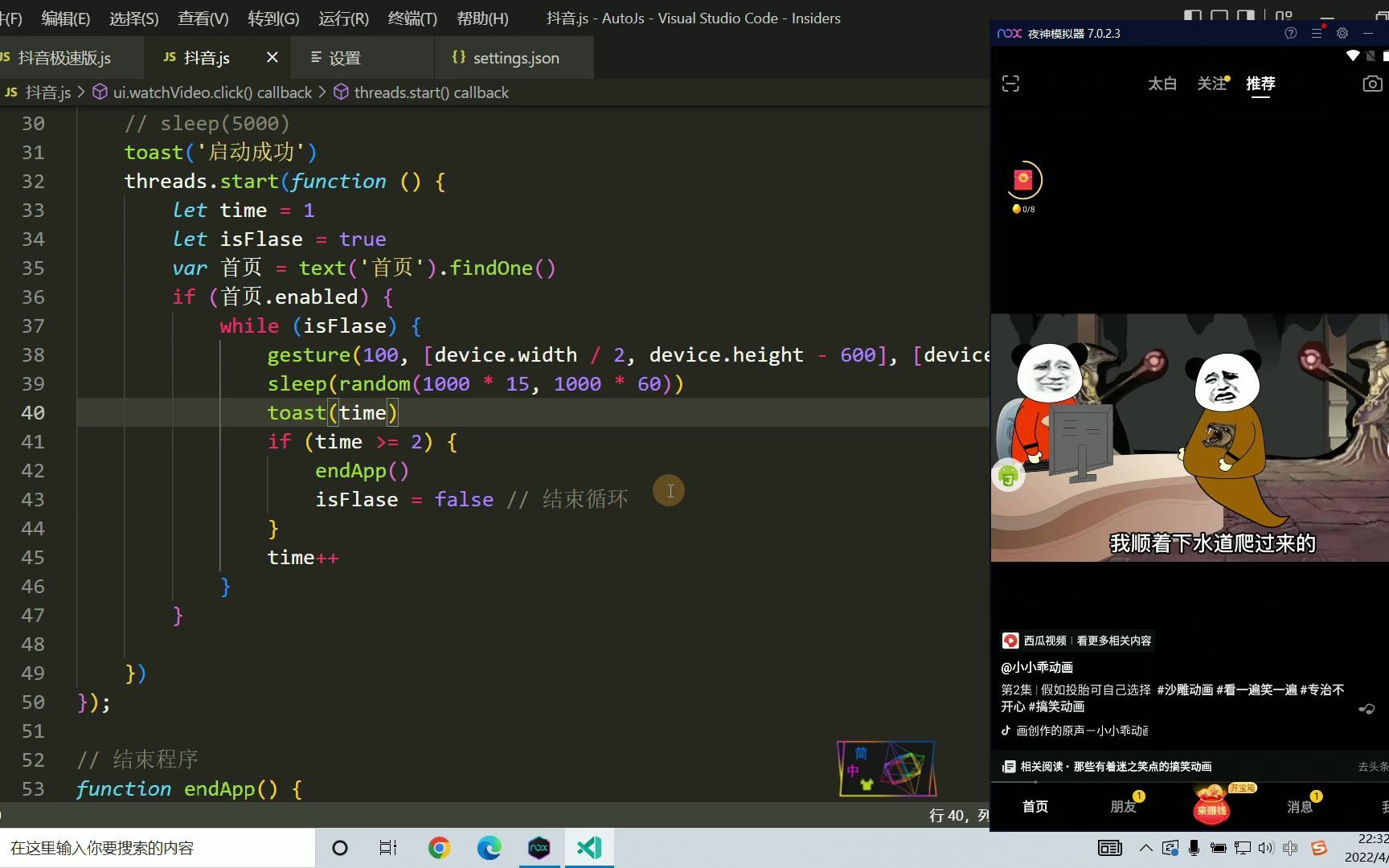1389x868 pixels.
Task: Open Nox emulator hamburger menu
Action: pyautogui.click(x=1317, y=33)
